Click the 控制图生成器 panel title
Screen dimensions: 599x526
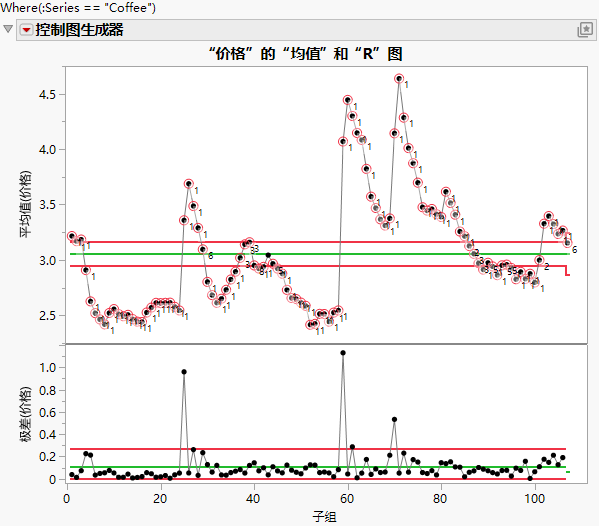tap(79, 30)
